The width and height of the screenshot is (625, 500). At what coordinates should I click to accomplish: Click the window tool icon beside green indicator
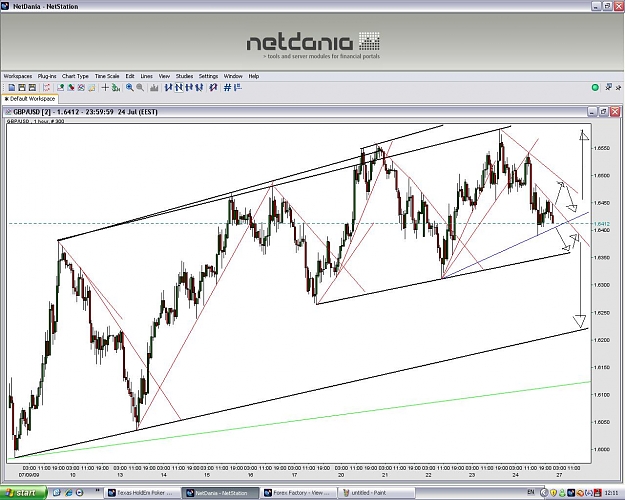(608, 87)
